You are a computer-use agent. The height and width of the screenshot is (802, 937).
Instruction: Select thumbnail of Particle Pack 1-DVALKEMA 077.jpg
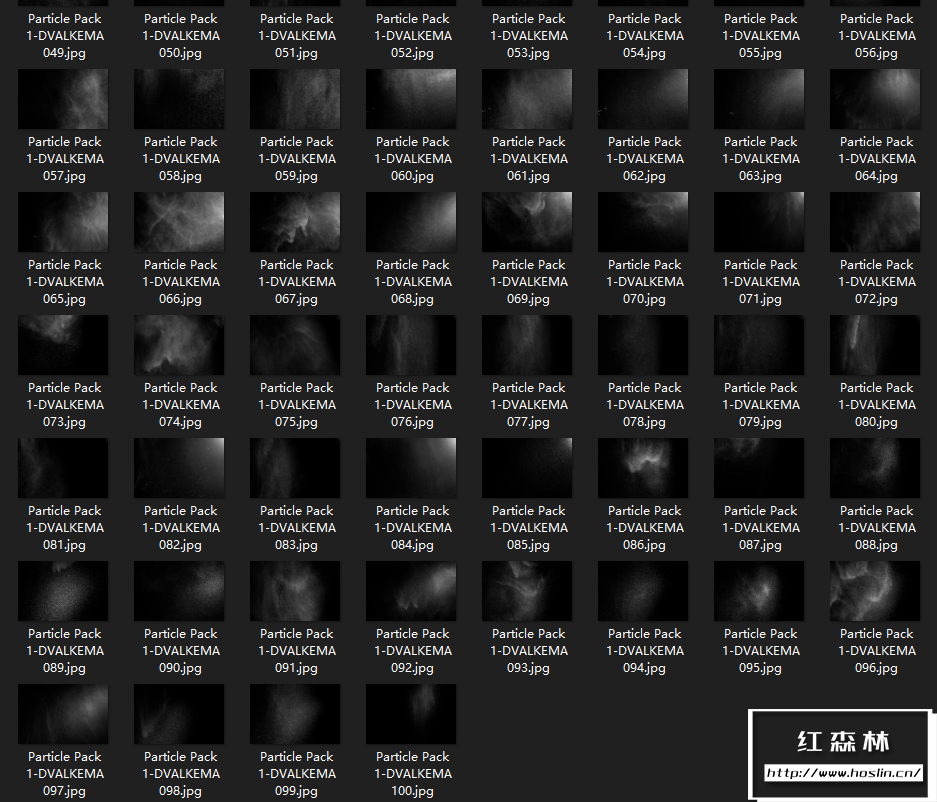[x=527, y=345]
